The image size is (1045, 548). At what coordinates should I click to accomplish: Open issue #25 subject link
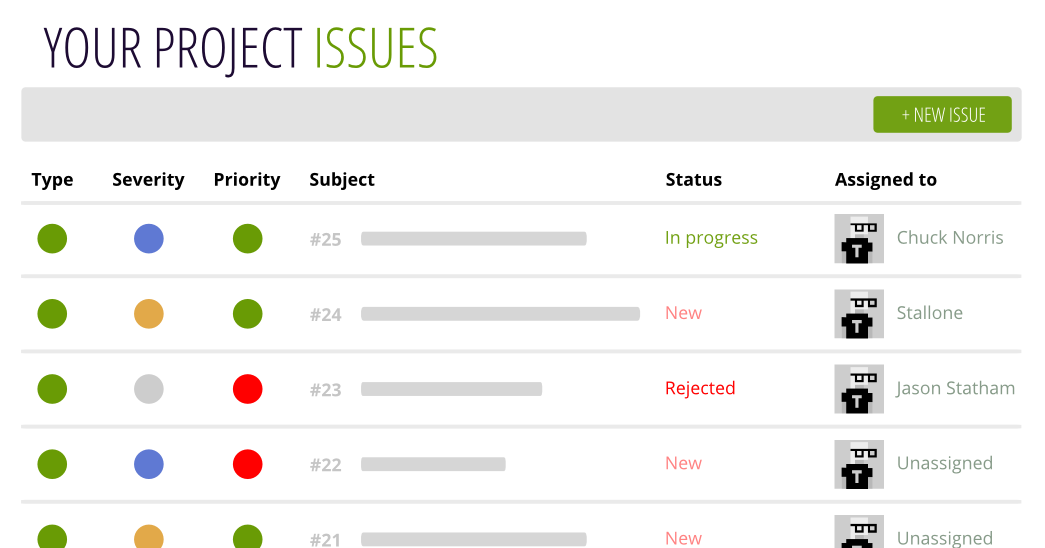[473, 239]
